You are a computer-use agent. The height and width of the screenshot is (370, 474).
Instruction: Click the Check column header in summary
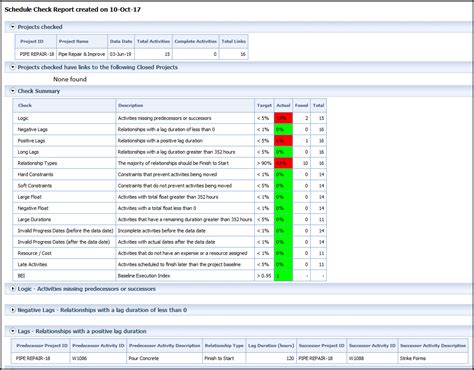tap(64, 105)
